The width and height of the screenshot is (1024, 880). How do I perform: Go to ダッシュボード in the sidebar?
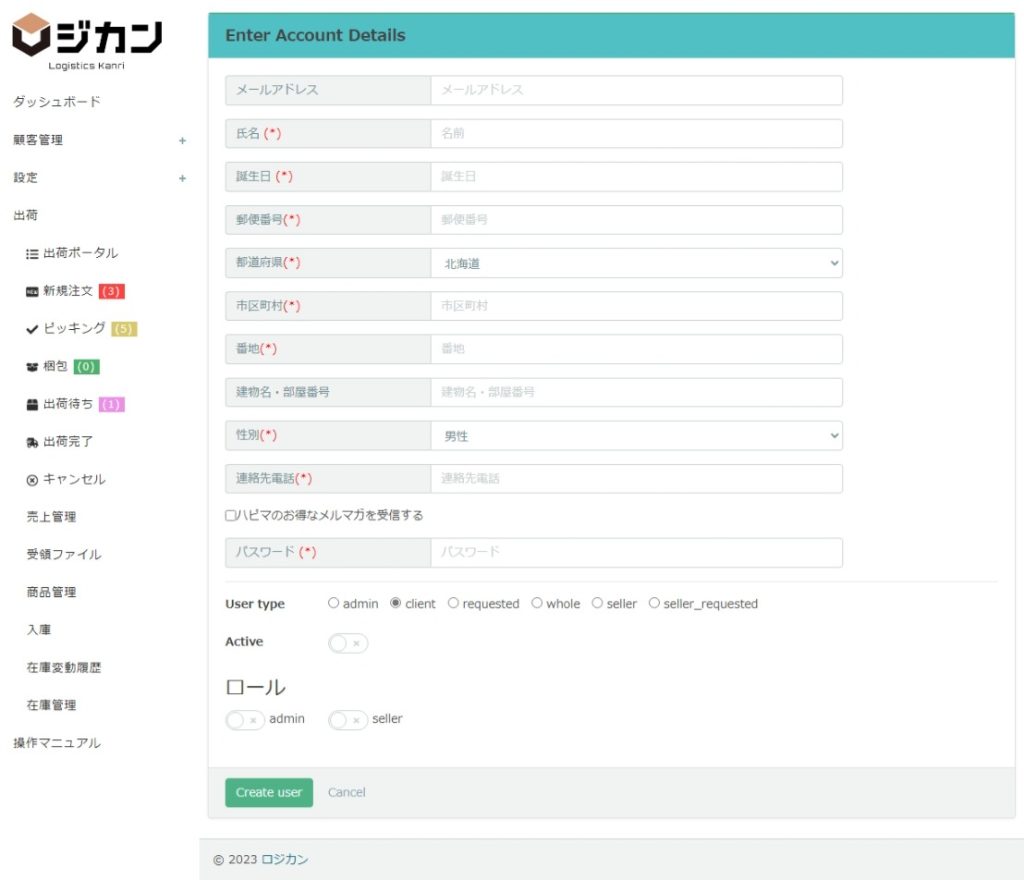pos(57,102)
